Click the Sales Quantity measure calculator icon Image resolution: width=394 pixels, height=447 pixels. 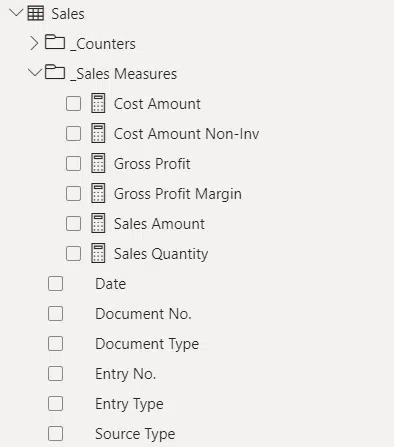tap(98, 253)
